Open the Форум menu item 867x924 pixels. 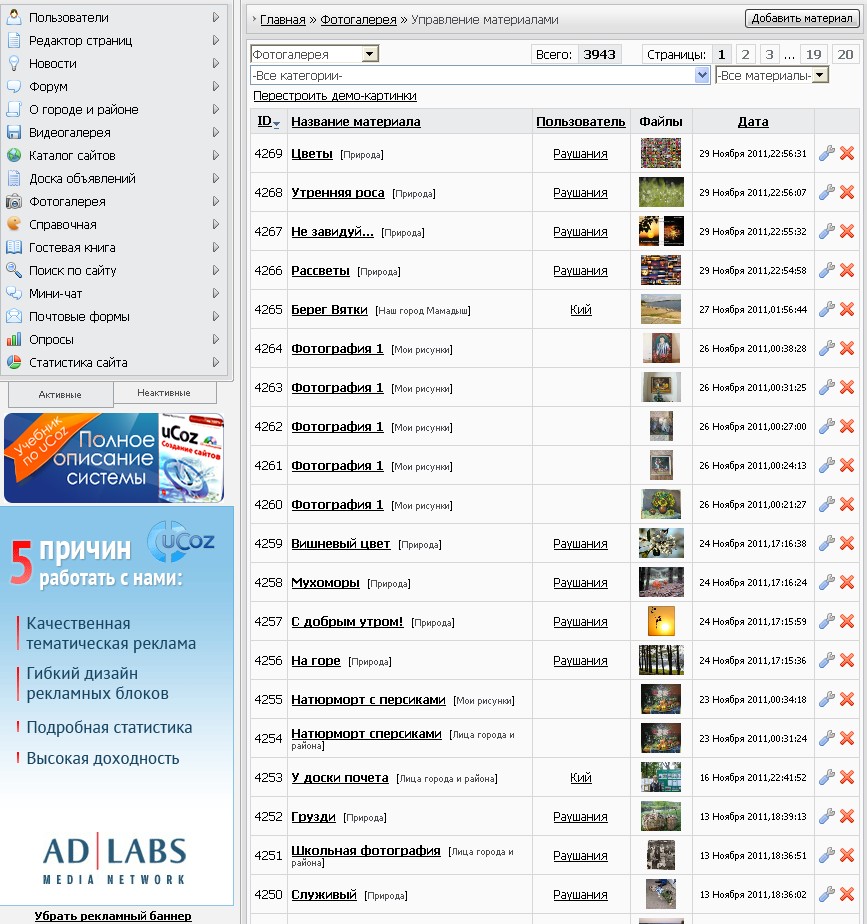pos(53,86)
